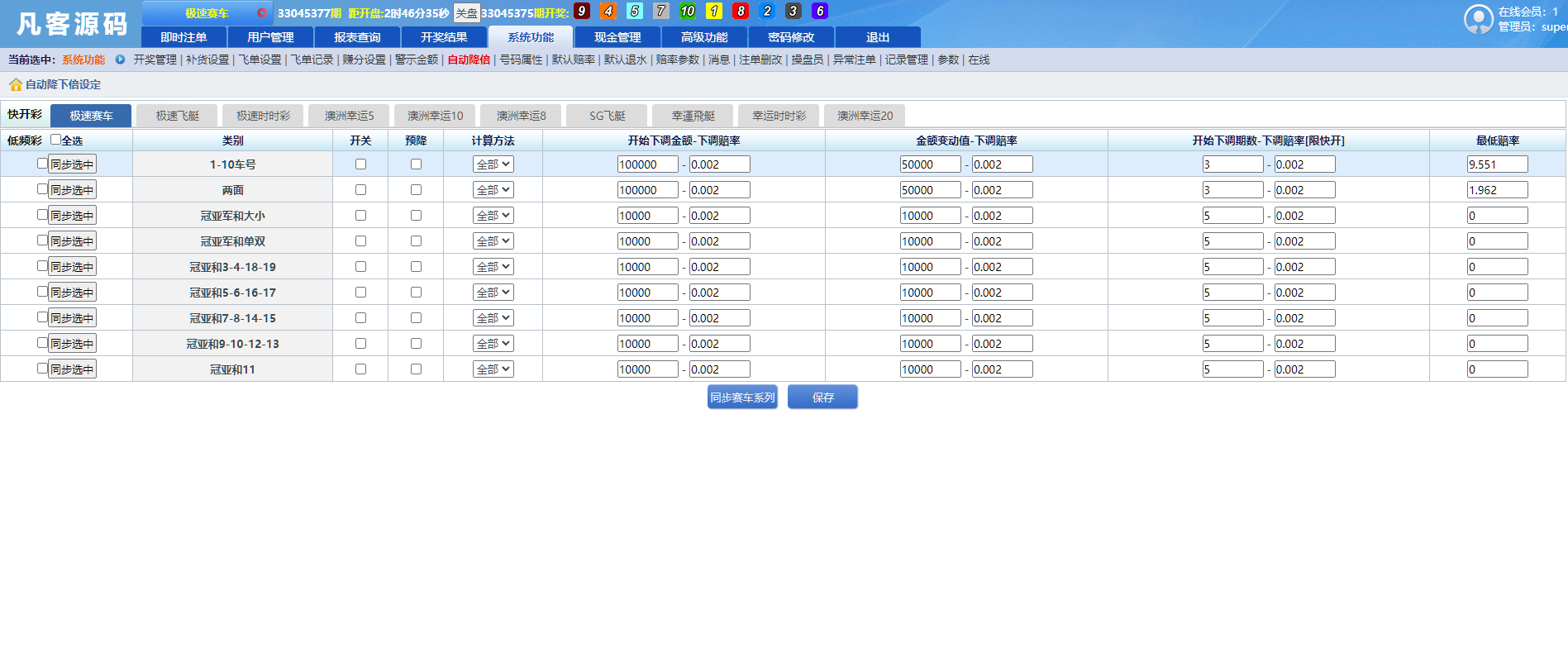Open 计算方法 dropdown for 冠亚和5-6-16-17
The image size is (1568, 657).
(x=493, y=293)
